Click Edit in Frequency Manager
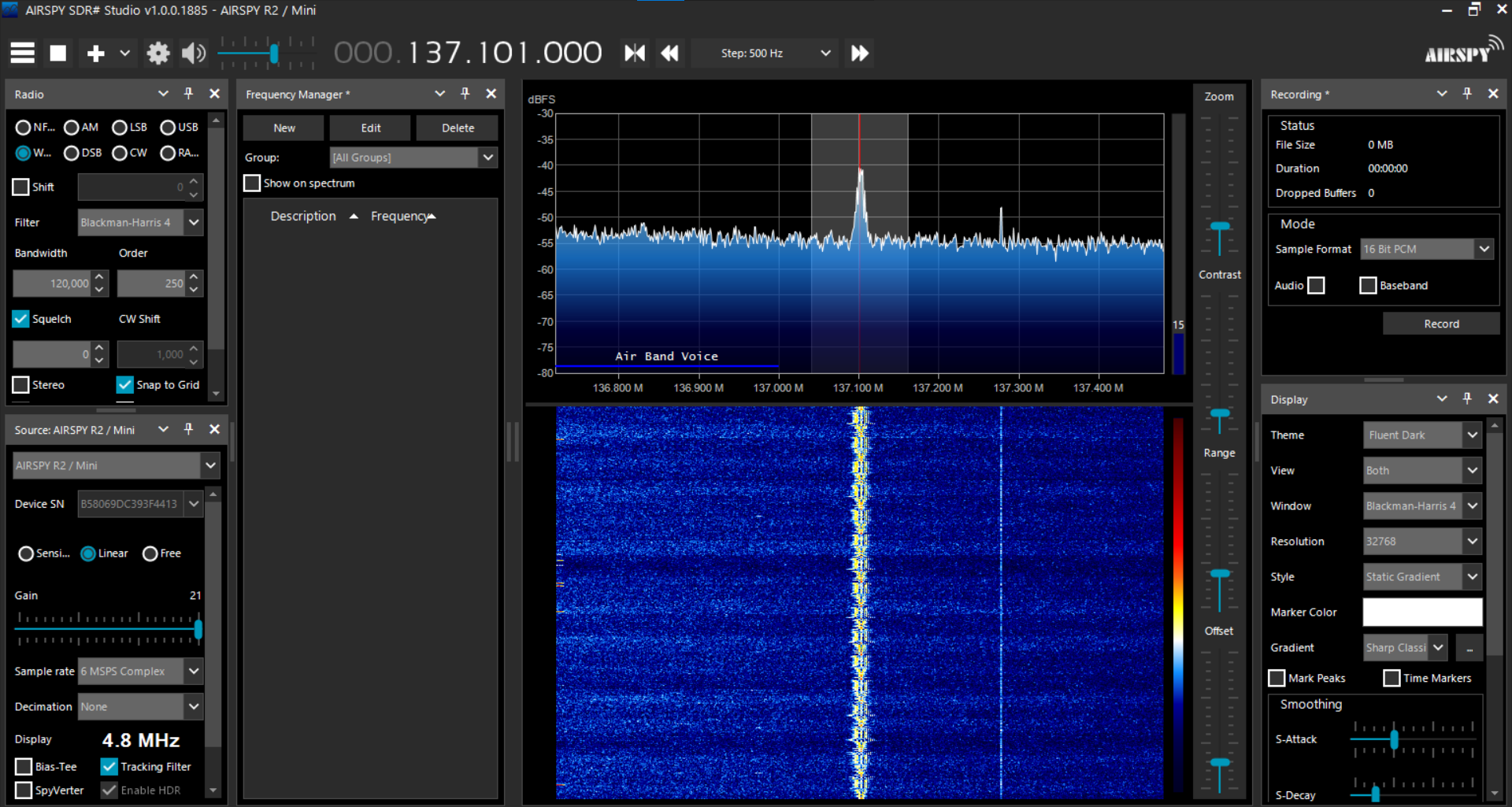Image resolution: width=1512 pixels, height=807 pixels. coord(371,128)
